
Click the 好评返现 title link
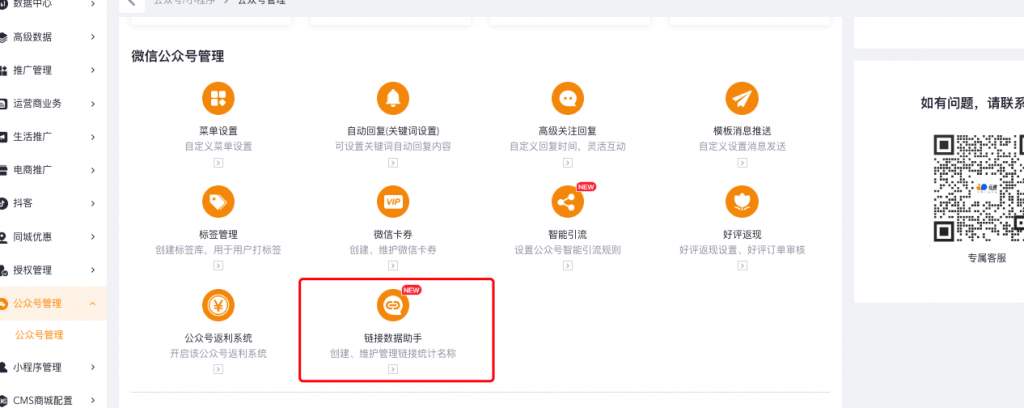pyautogui.click(x=742, y=234)
